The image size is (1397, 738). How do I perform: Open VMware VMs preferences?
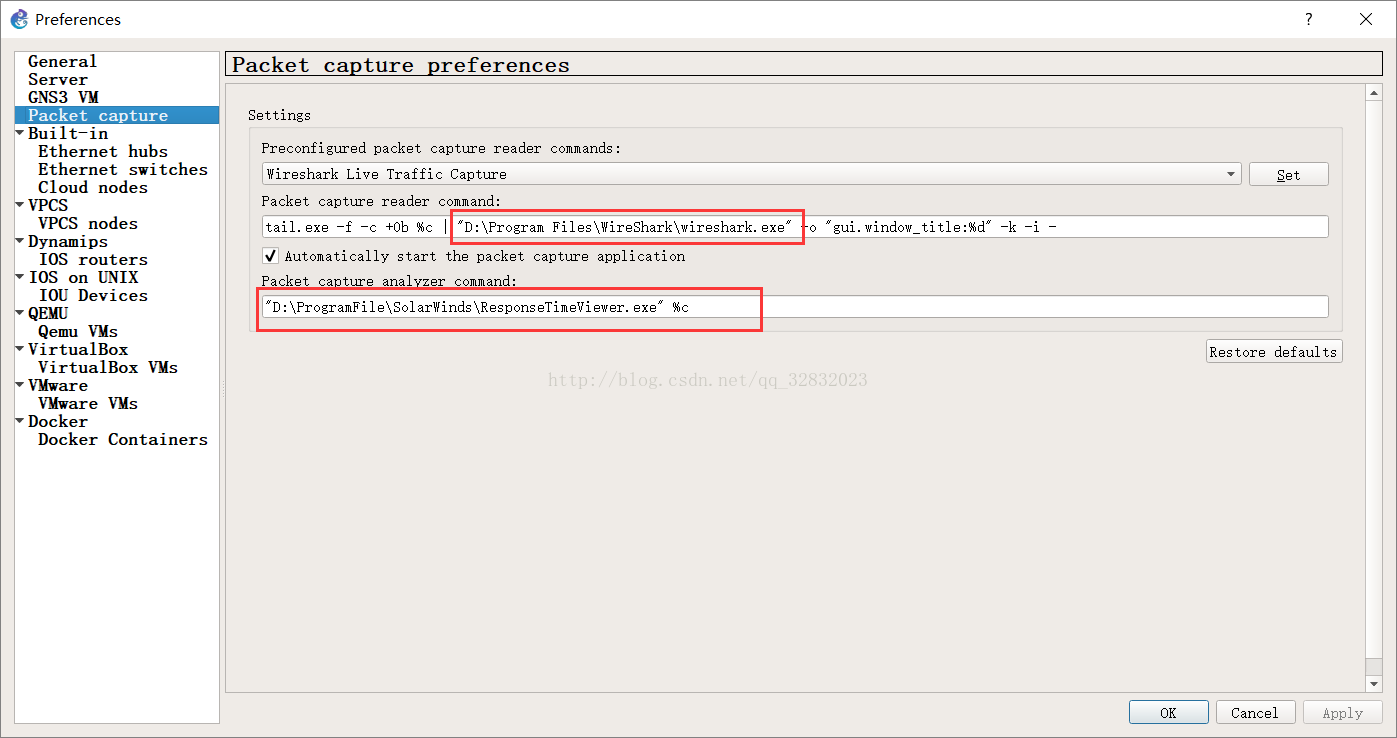[x=88, y=404]
